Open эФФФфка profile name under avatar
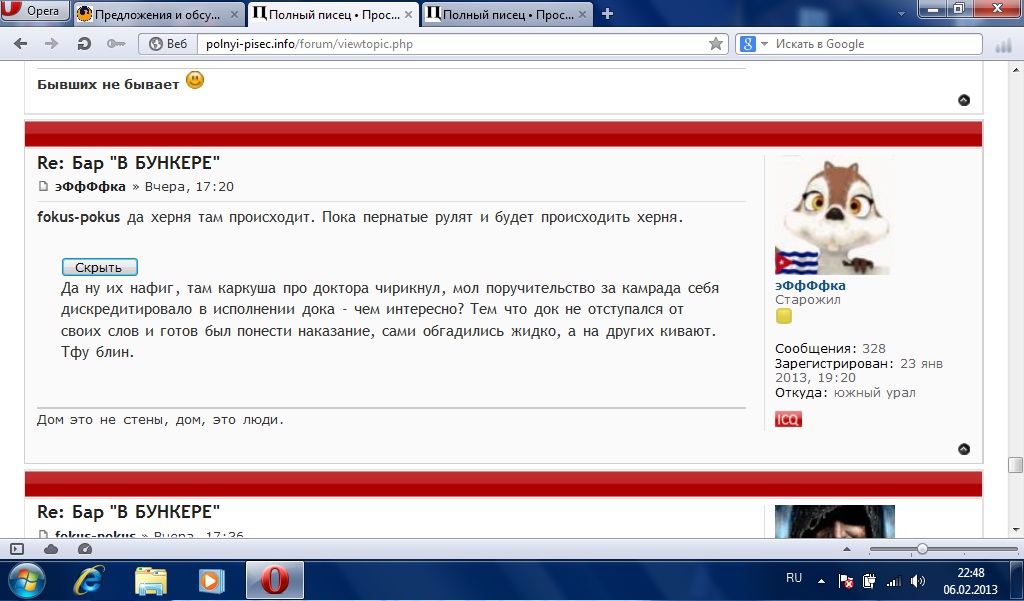1024x601 pixels. click(810, 285)
